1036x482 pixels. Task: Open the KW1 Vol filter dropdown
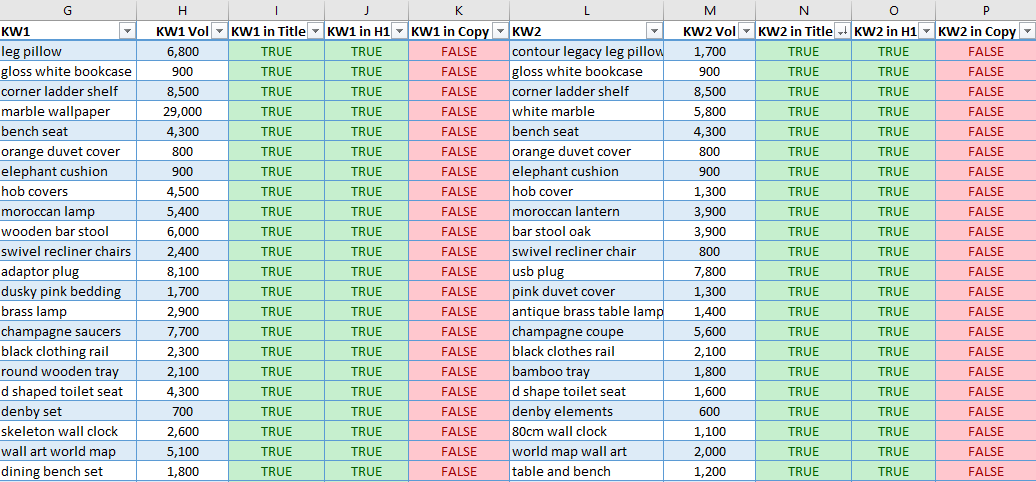tap(218, 31)
